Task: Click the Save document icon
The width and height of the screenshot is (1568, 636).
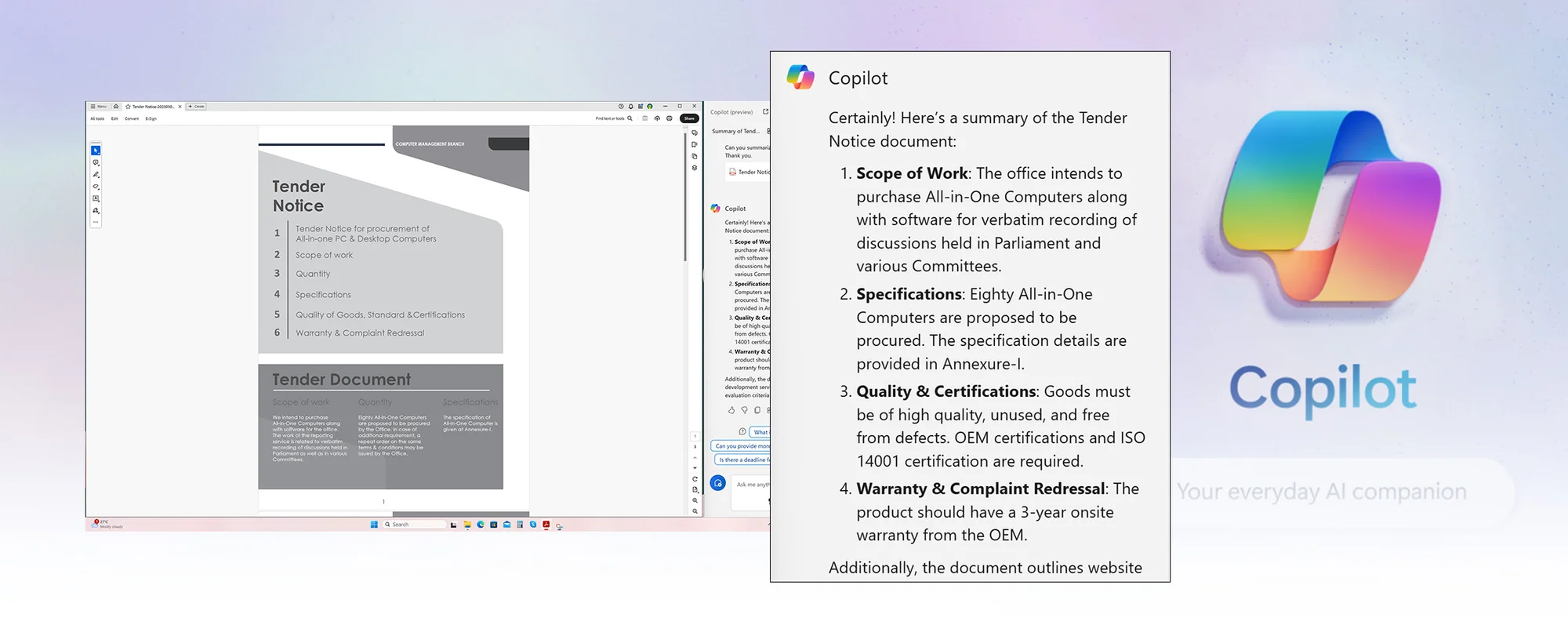Action: click(x=644, y=118)
